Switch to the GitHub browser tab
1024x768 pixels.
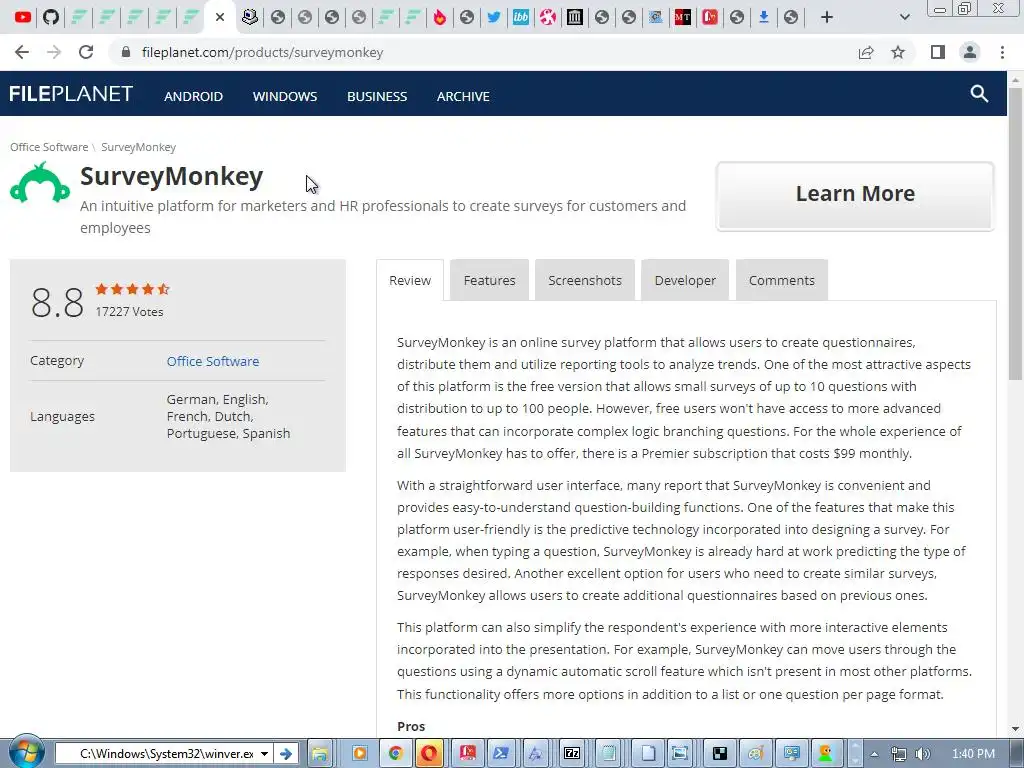51,17
